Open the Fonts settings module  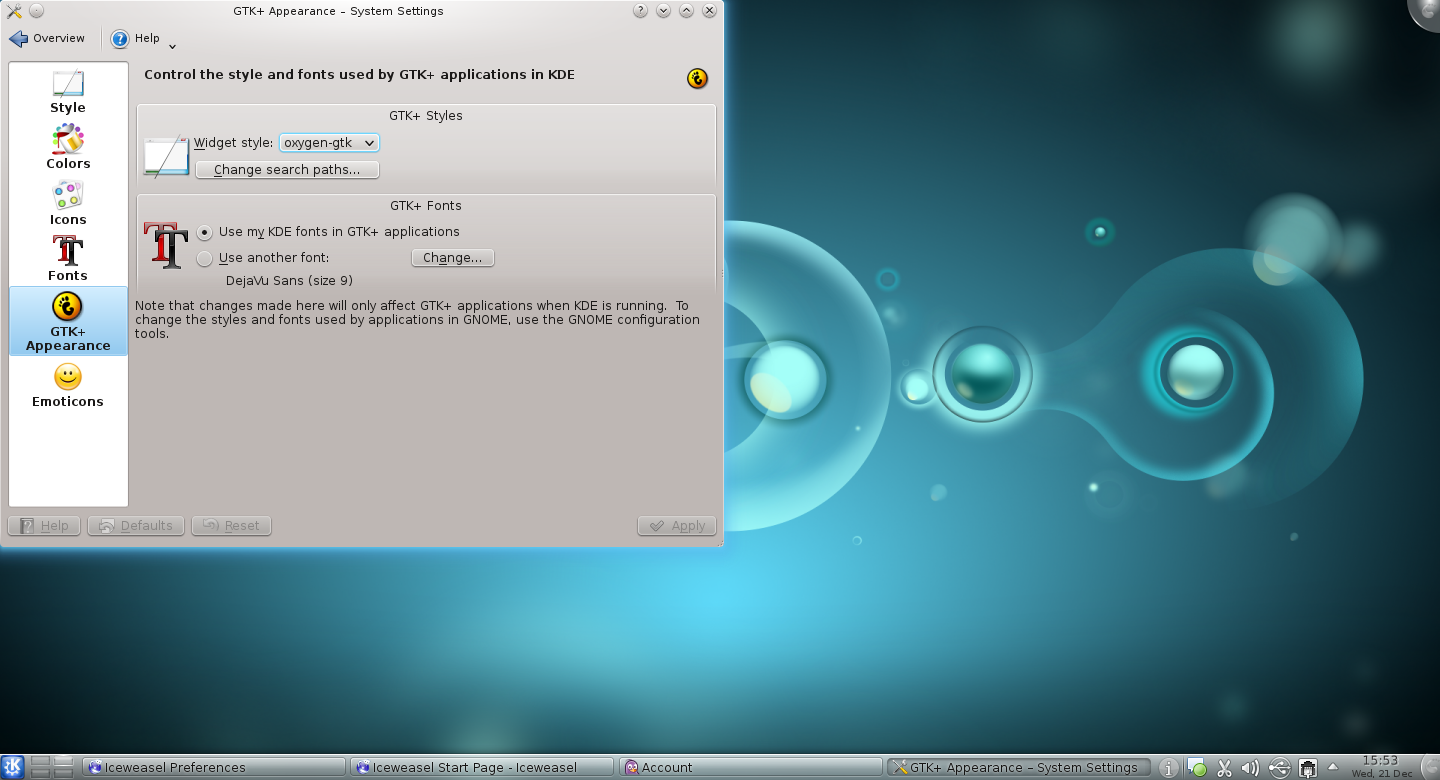pyautogui.click(x=68, y=259)
